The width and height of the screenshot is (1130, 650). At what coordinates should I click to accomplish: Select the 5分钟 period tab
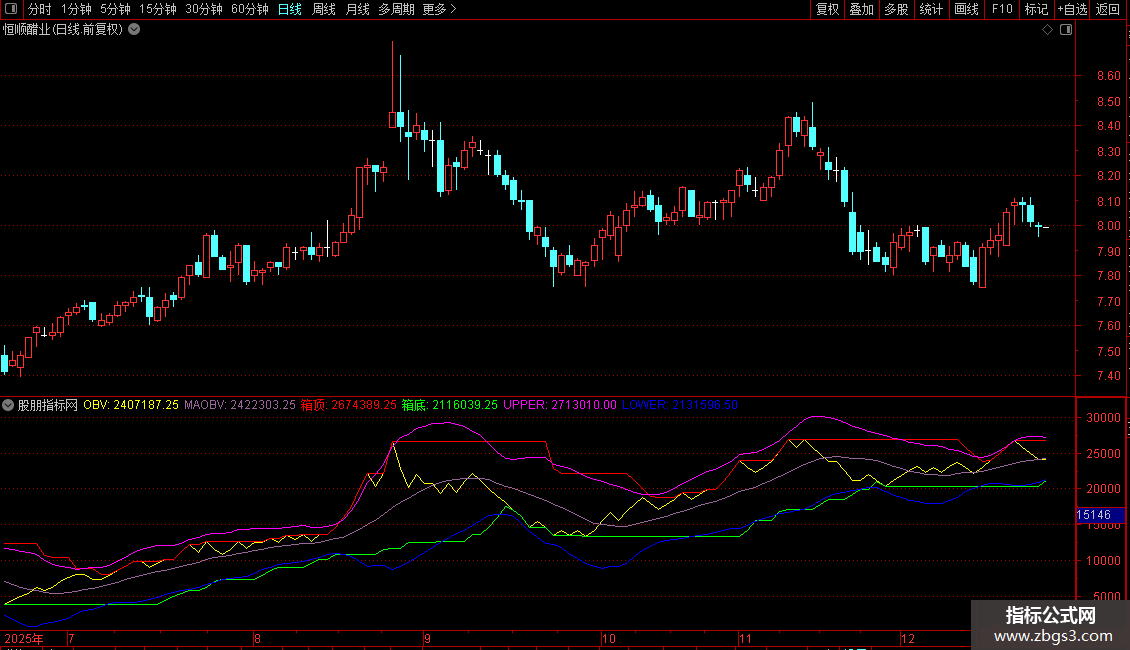tap(115, 9)
